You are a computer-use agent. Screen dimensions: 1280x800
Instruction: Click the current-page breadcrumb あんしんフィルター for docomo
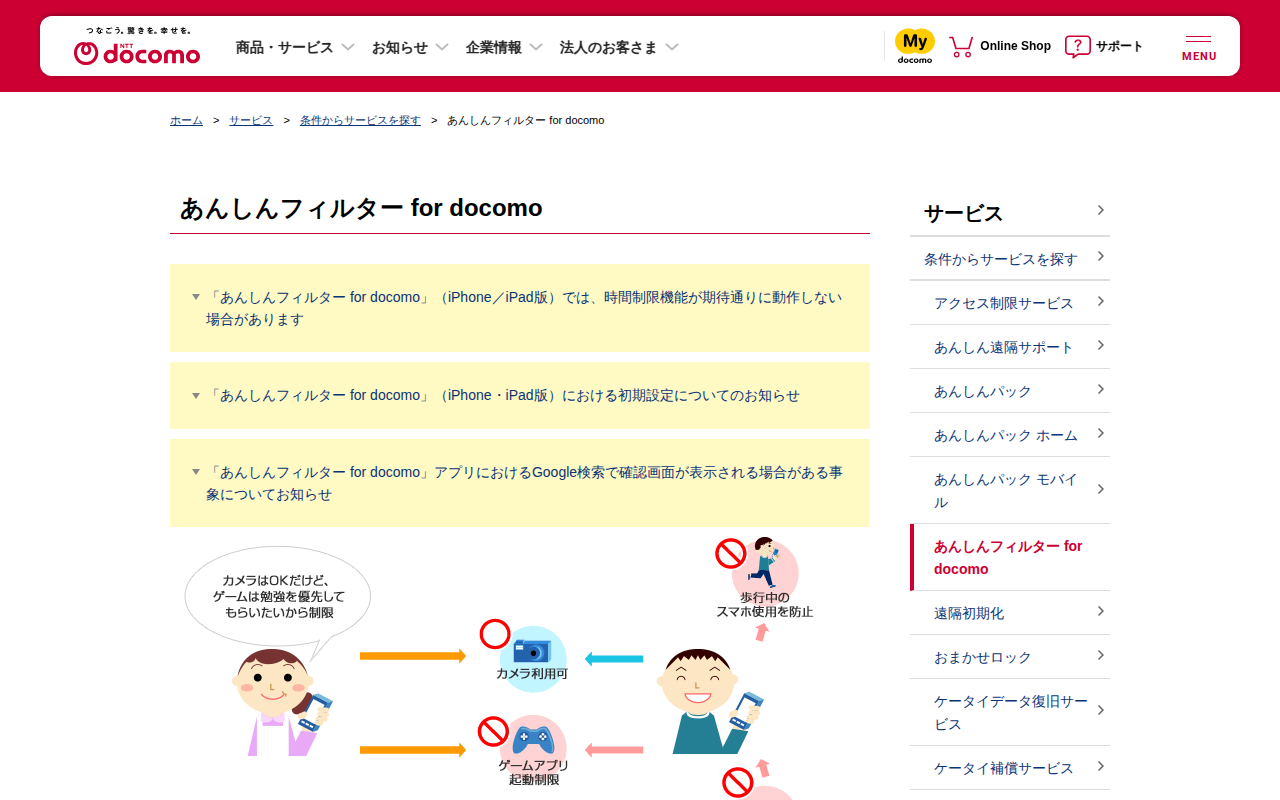pos(525,120)
